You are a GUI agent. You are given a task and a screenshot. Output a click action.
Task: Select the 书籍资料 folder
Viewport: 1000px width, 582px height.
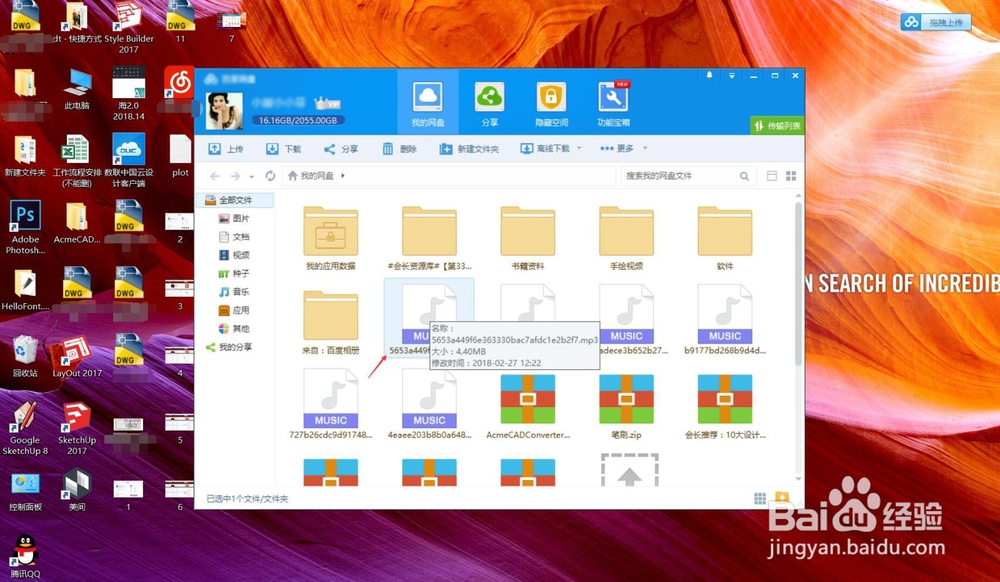click(x=527, y=238)
